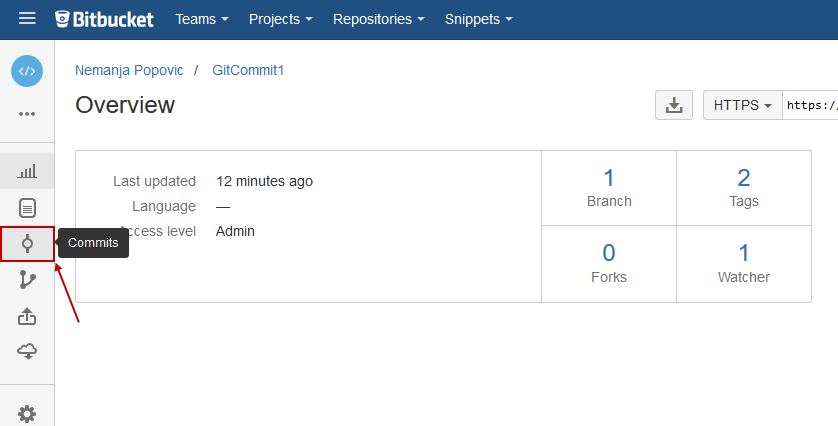Screen dimensions: 838x426
Task: Open the Projects dropdown menu
Action: click(281, 19)
